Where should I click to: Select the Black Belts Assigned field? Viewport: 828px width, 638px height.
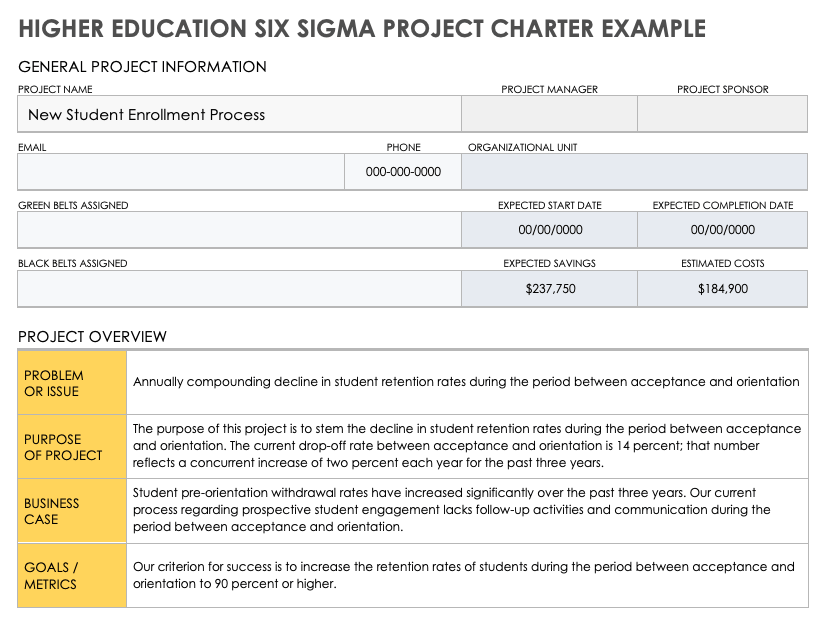[238, 288]
